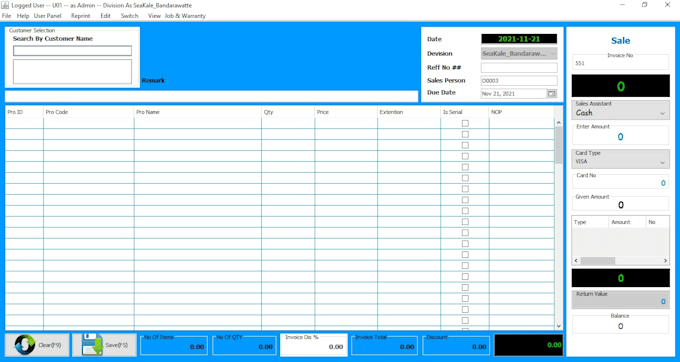Focus the Card No field
Image resolution: width=680 pixels, height=362 pixels.
coord(621,183)
